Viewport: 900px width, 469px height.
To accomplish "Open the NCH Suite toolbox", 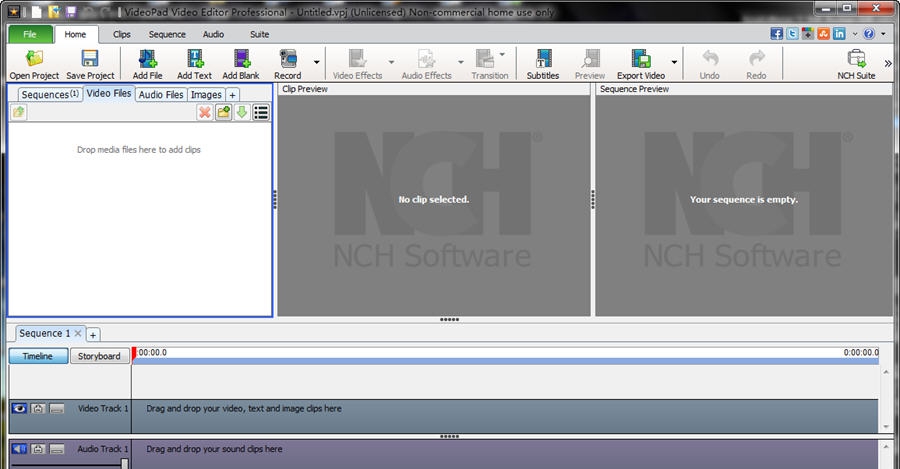I will tap(856, 64).
